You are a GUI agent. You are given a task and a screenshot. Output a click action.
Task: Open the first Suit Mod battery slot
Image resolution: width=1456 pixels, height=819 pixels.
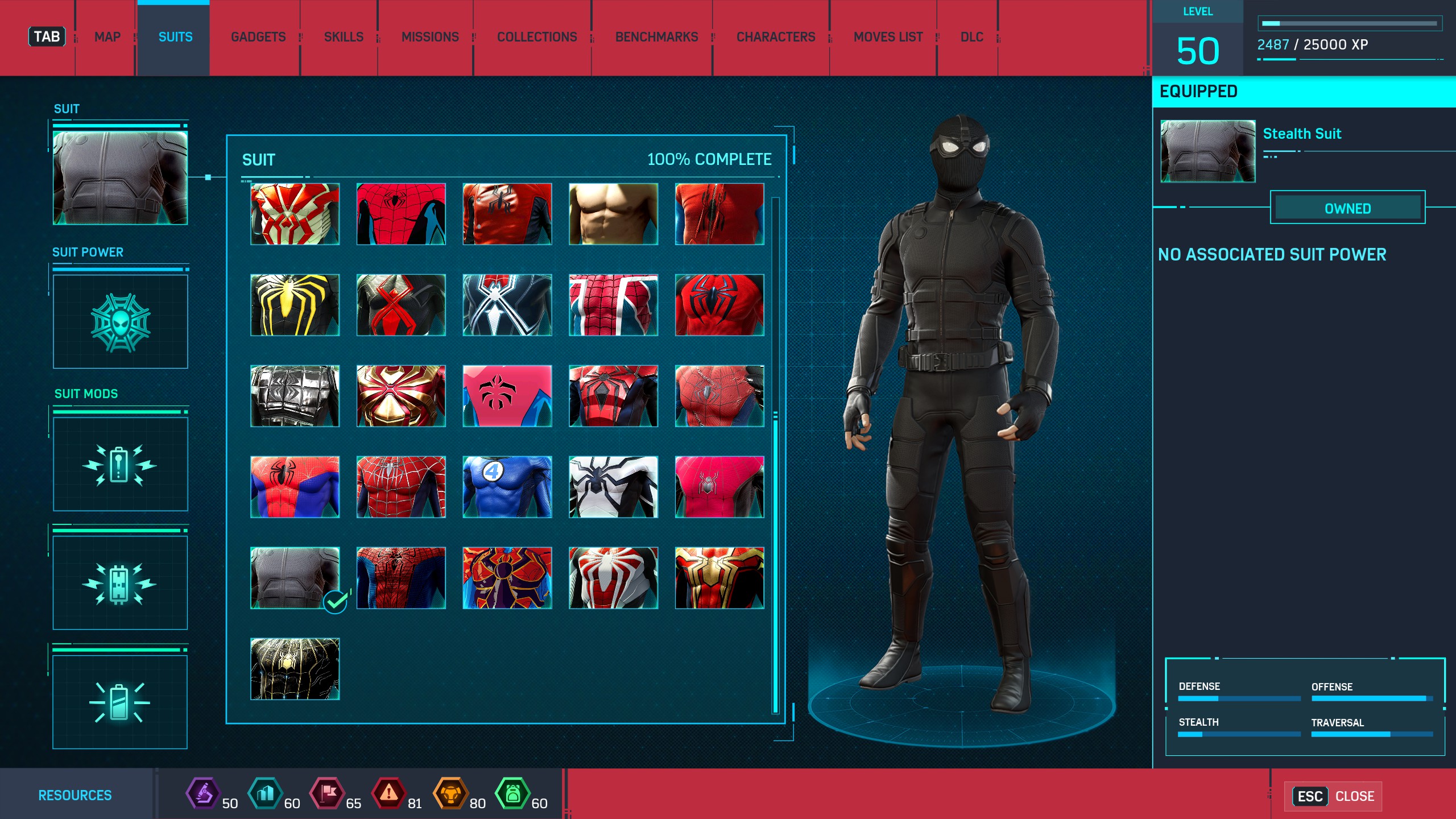(120, 465)
